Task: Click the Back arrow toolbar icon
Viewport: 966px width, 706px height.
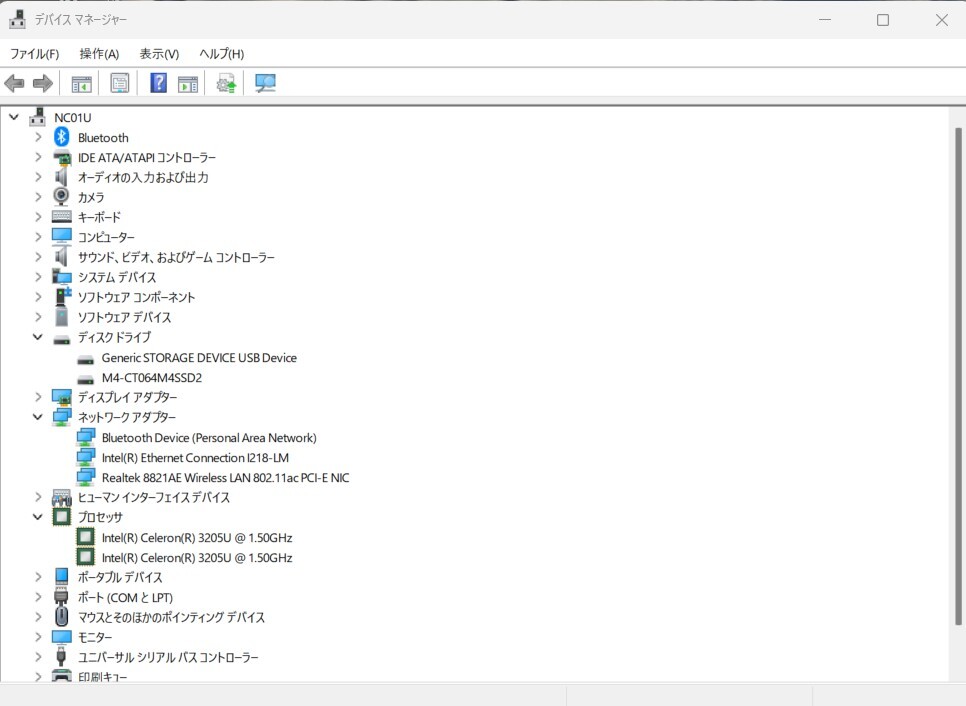Action: (14, 83)
